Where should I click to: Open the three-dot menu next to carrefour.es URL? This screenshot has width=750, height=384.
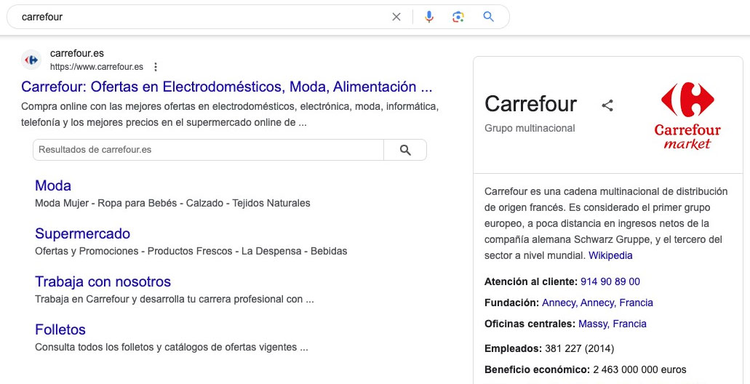pos(155,67)
